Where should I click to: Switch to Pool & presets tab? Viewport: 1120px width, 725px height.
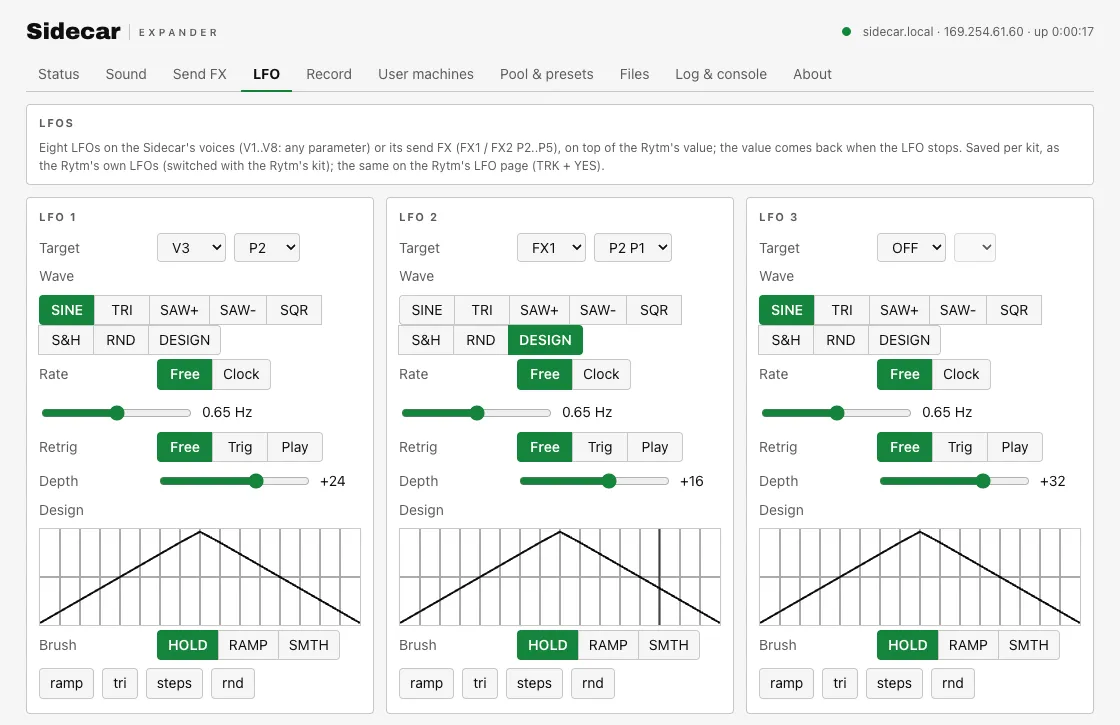pyautogui.click(x=546, y=74)
